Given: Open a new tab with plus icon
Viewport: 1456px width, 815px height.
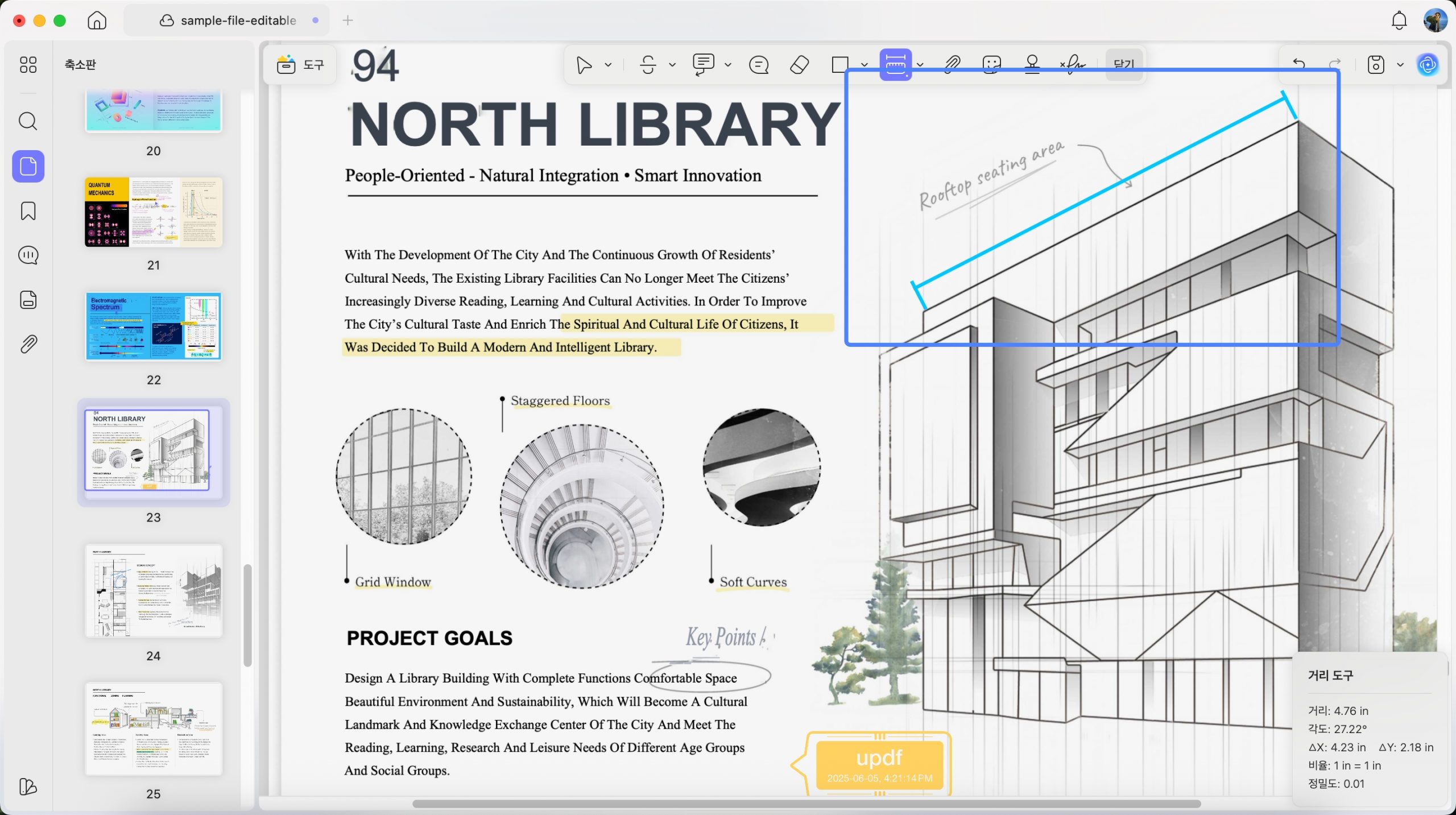Looking at the screenshot, I should click(x=348, y=20).
